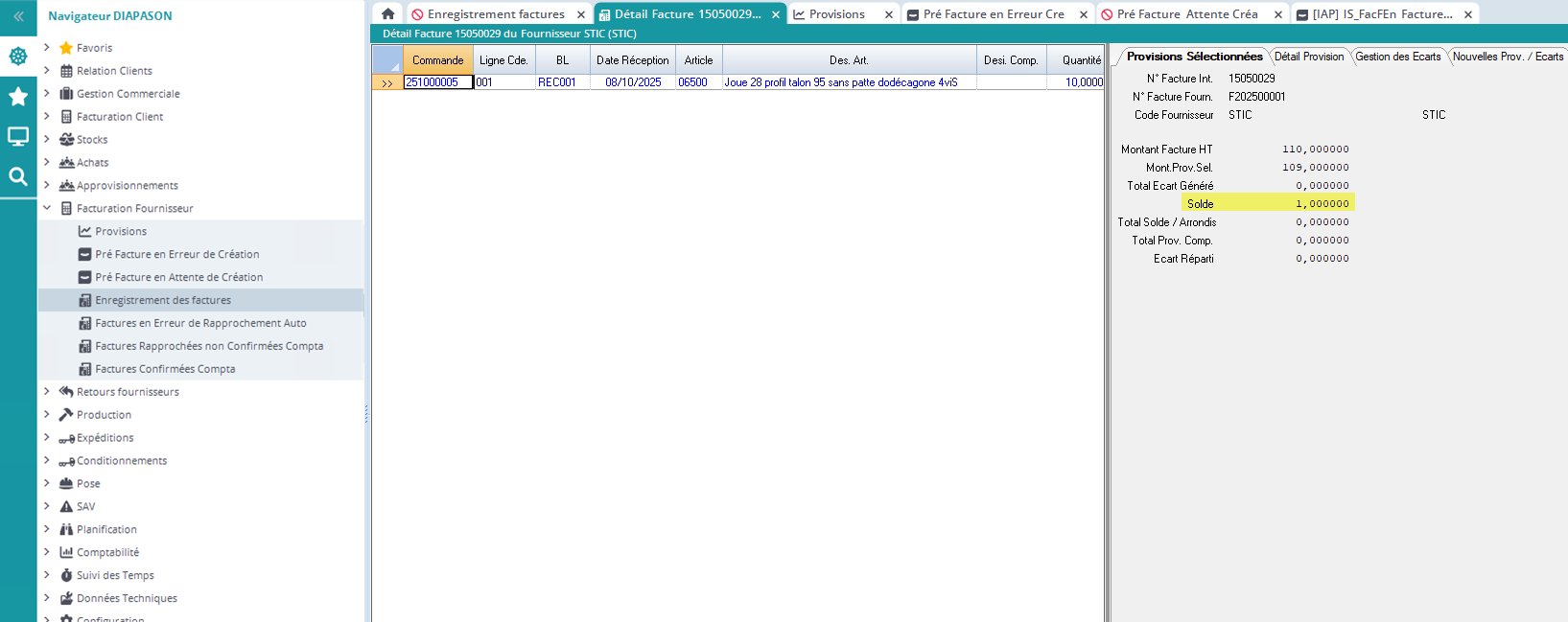This screenshot has height=622, width=1568.
Task: Close the Provisions tab
Action: [x=889, y=14]
